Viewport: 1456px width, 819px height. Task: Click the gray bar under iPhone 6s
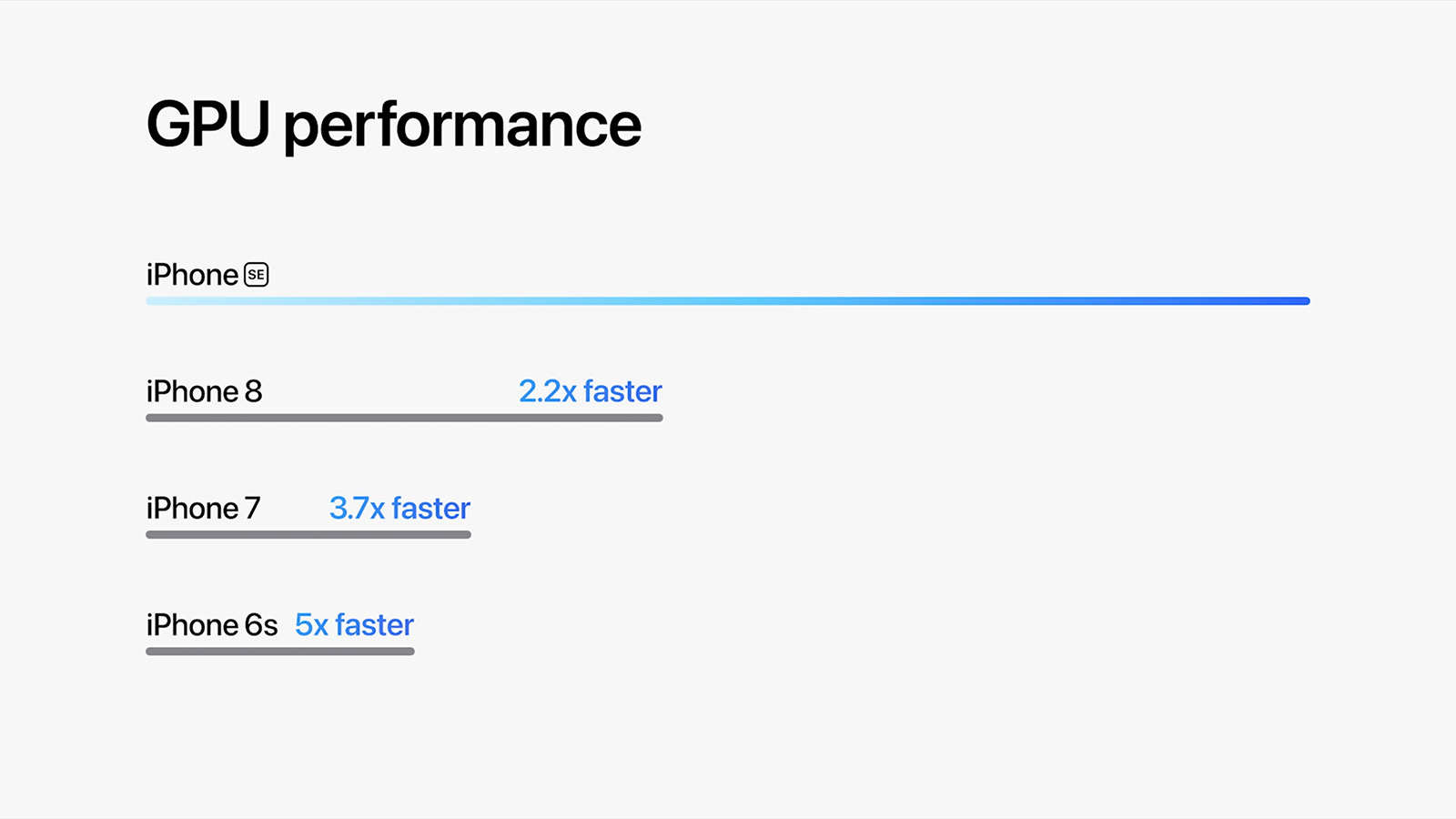[280, 652]
